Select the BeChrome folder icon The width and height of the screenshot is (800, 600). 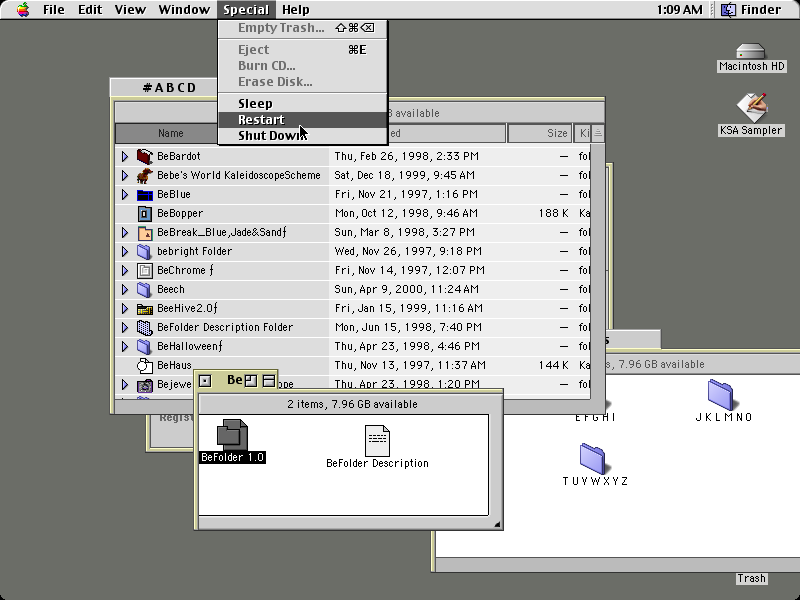tap(145, 270)
